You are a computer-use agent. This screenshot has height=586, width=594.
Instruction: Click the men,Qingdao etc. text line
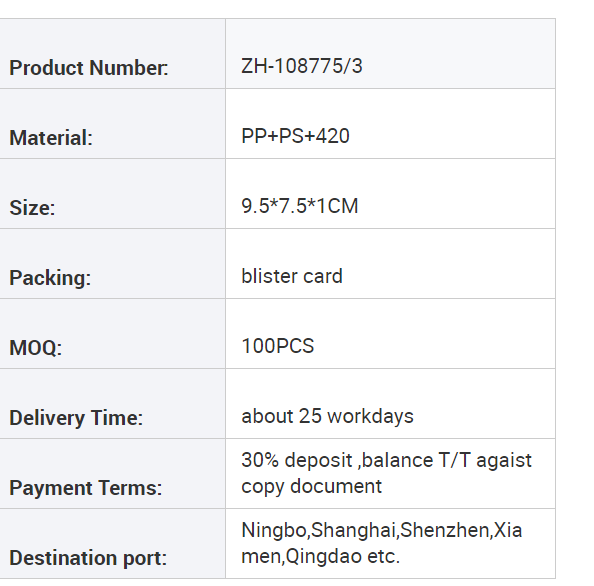pyautogui.click(x=320, y=556)
